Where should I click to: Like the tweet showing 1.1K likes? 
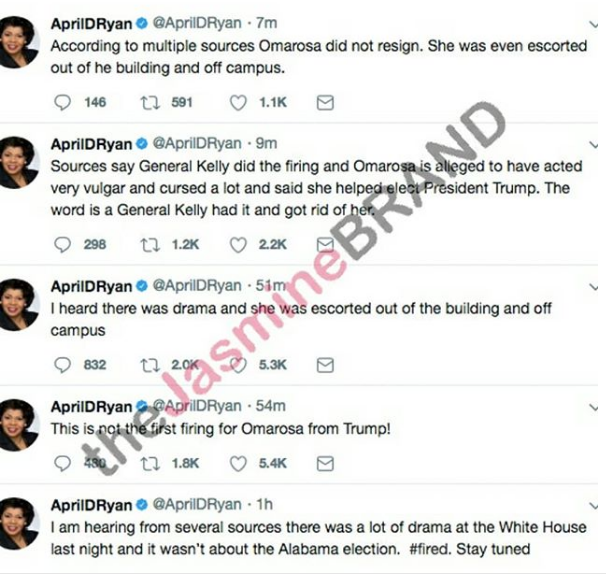[x=238, y=103]
